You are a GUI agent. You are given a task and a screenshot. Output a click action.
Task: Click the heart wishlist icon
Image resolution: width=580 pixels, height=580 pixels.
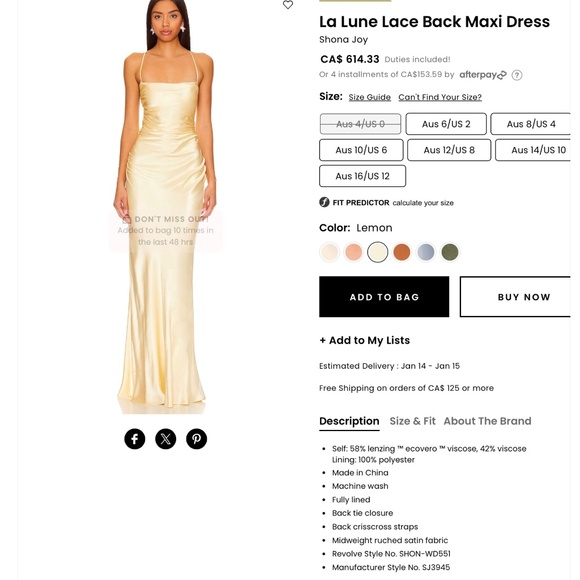click(288, 4)
